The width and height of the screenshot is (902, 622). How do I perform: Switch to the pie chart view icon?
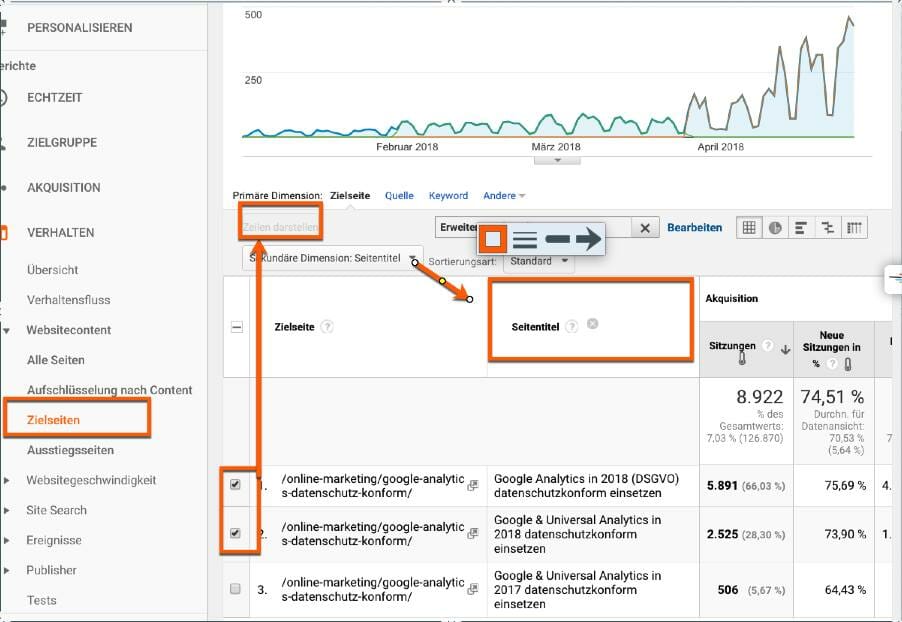click(775, 228)
